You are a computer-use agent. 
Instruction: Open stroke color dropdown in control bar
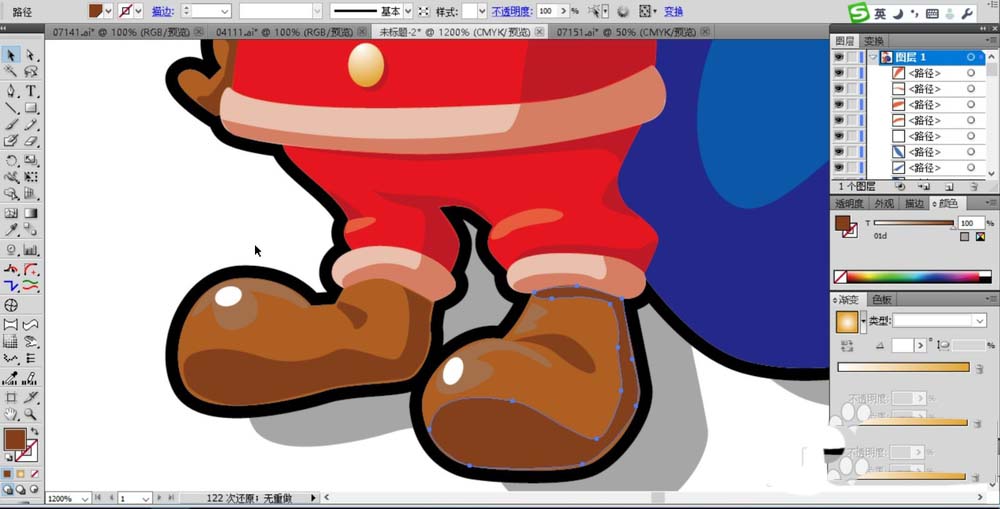tap(138, 11)
